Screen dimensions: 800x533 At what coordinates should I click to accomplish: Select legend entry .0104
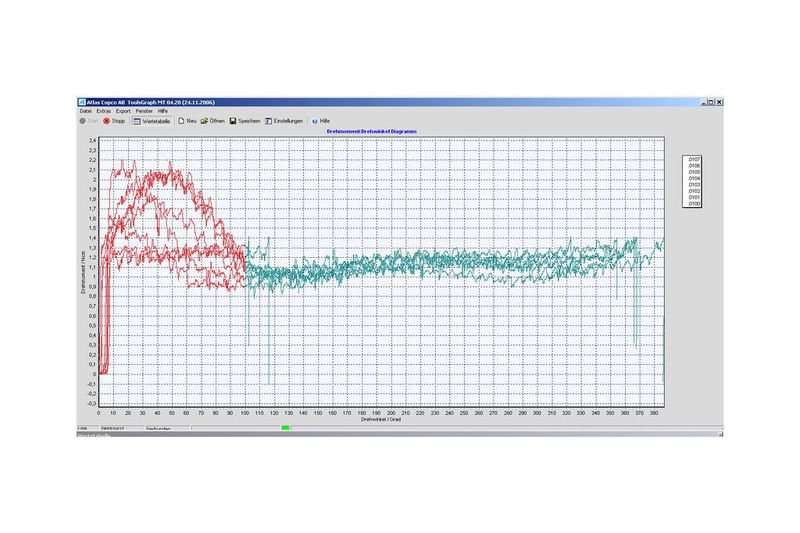(x=693, y=179)
